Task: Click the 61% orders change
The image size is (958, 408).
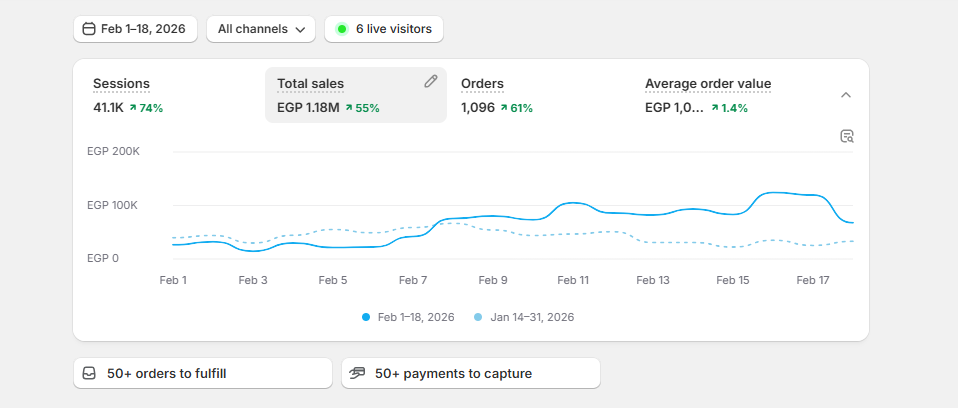Action: (521, 108)
